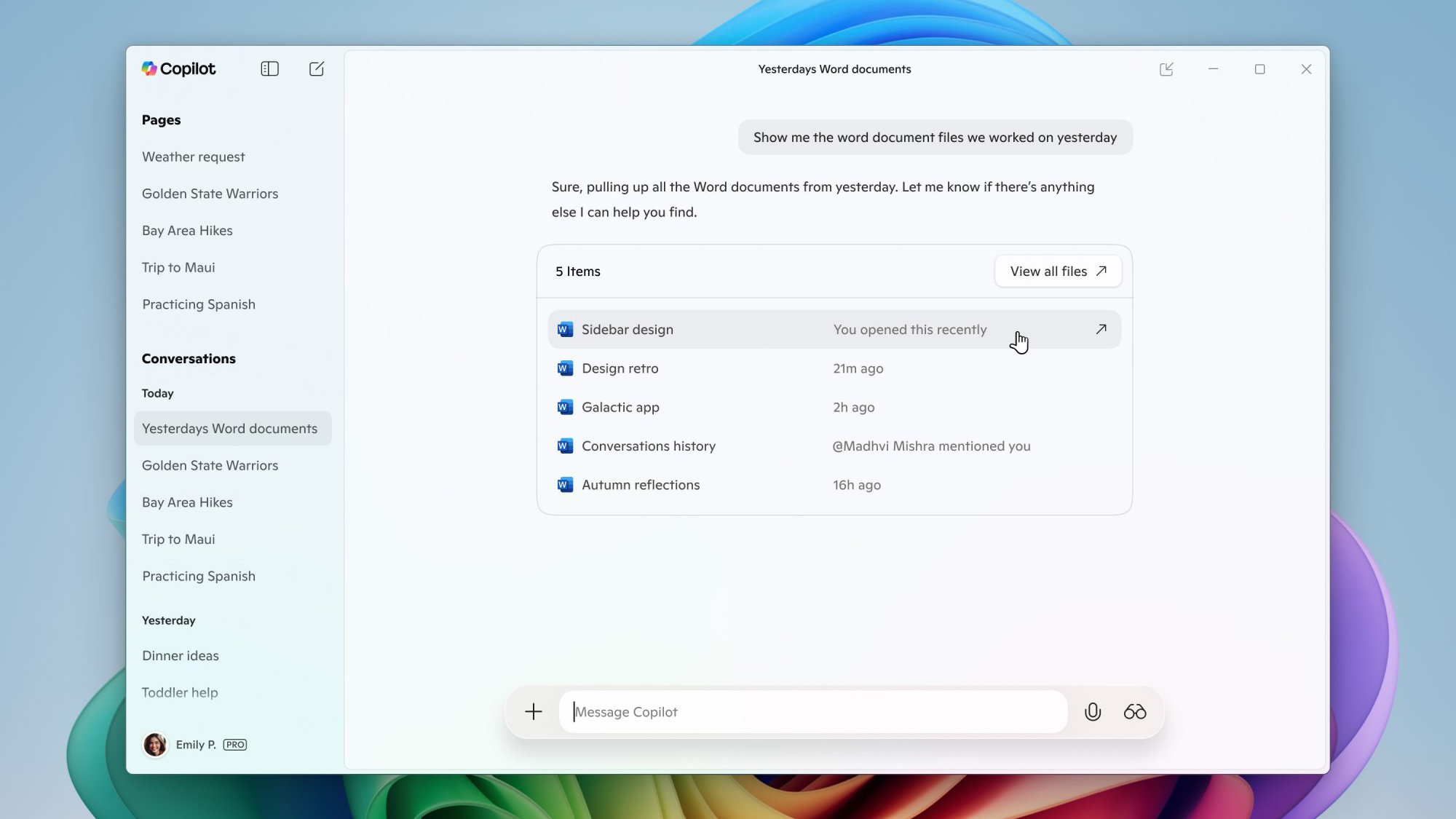Click the glasses vision icon

1135,711
